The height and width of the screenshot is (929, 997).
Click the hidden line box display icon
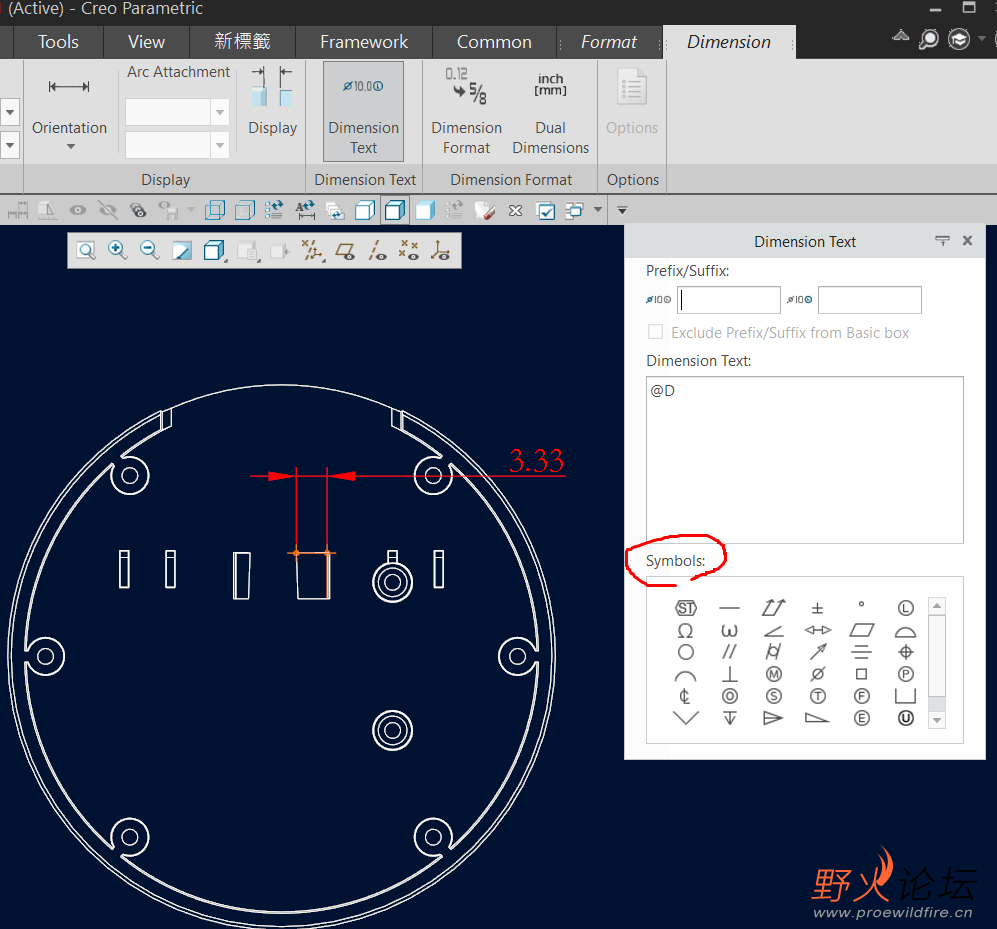[245, 210]
